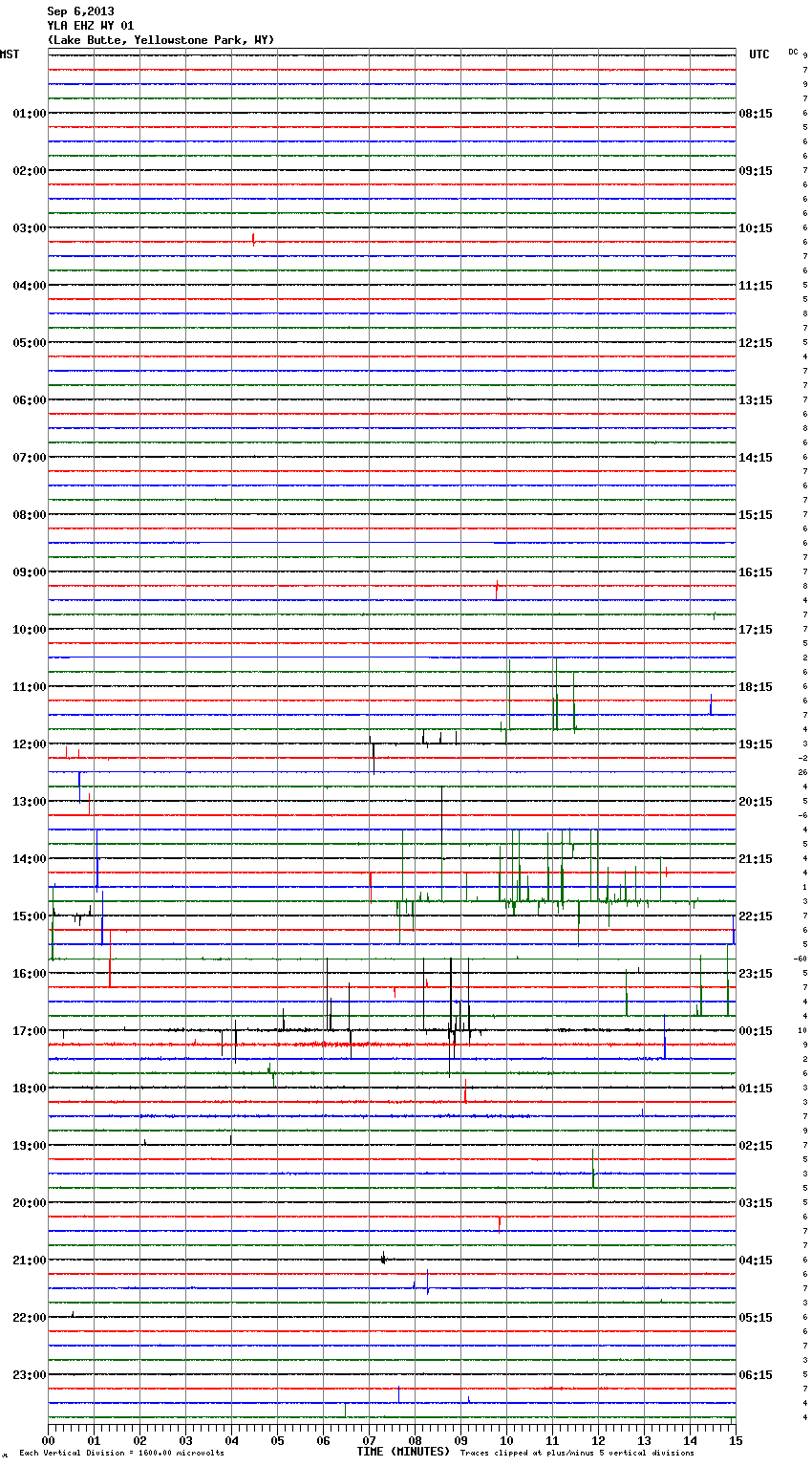
Task: Pick the 18:15 UTC time label
Action: [x=756, y=687]
